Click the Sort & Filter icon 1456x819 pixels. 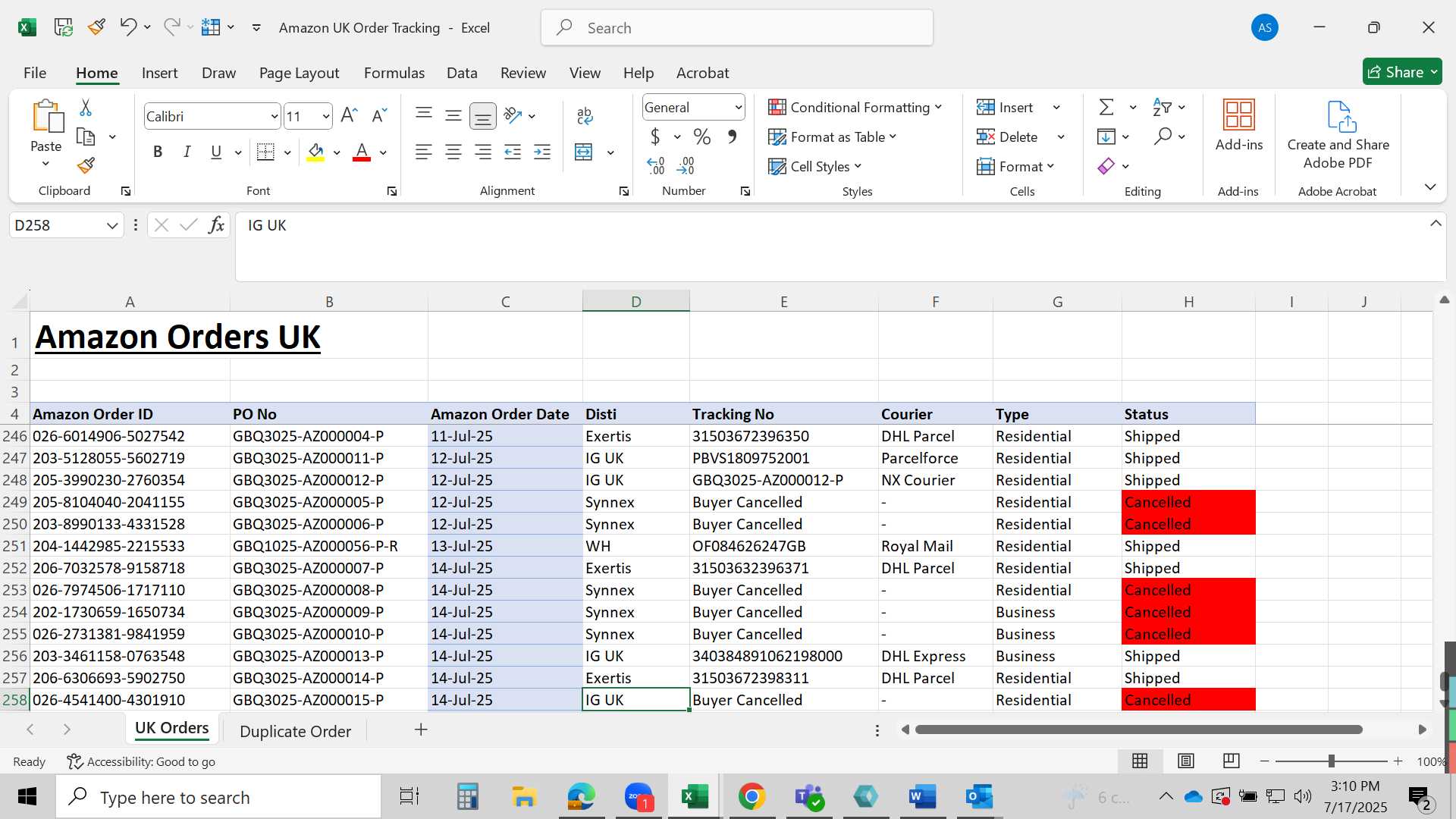click(x=1162, y=107)
